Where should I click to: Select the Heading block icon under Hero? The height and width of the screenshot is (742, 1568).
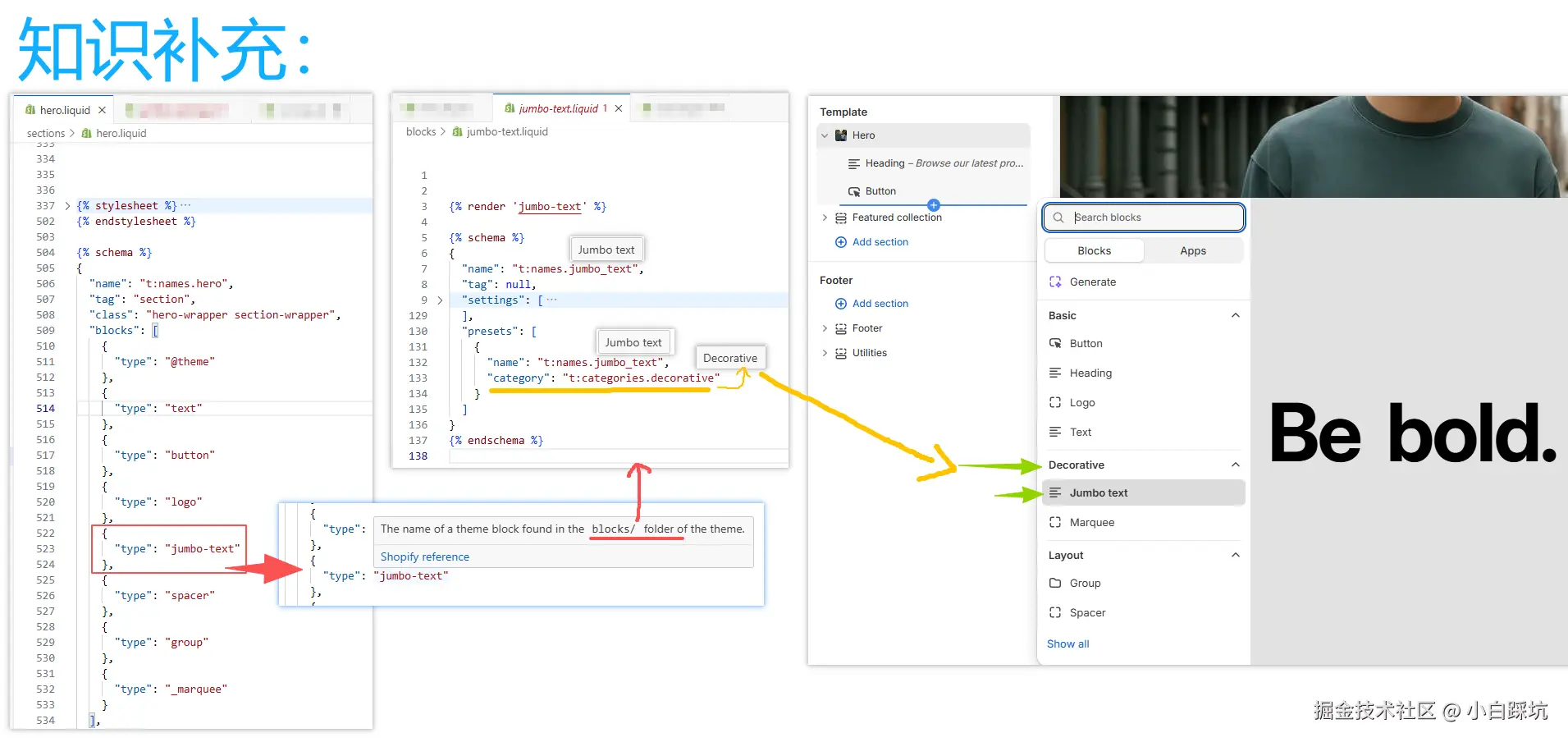854,163
